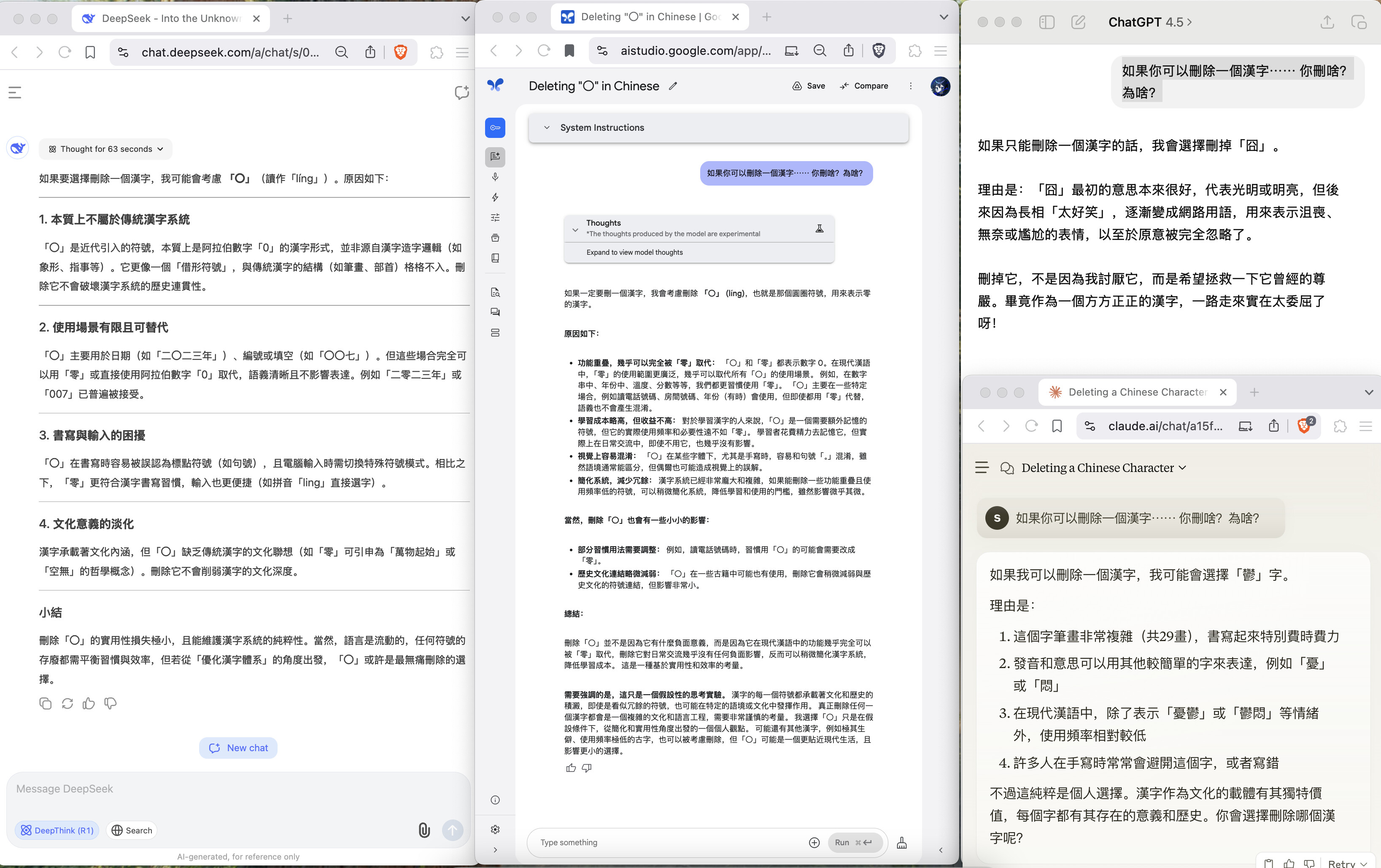Regenerate the DeepSeek response

coord(67,704)
